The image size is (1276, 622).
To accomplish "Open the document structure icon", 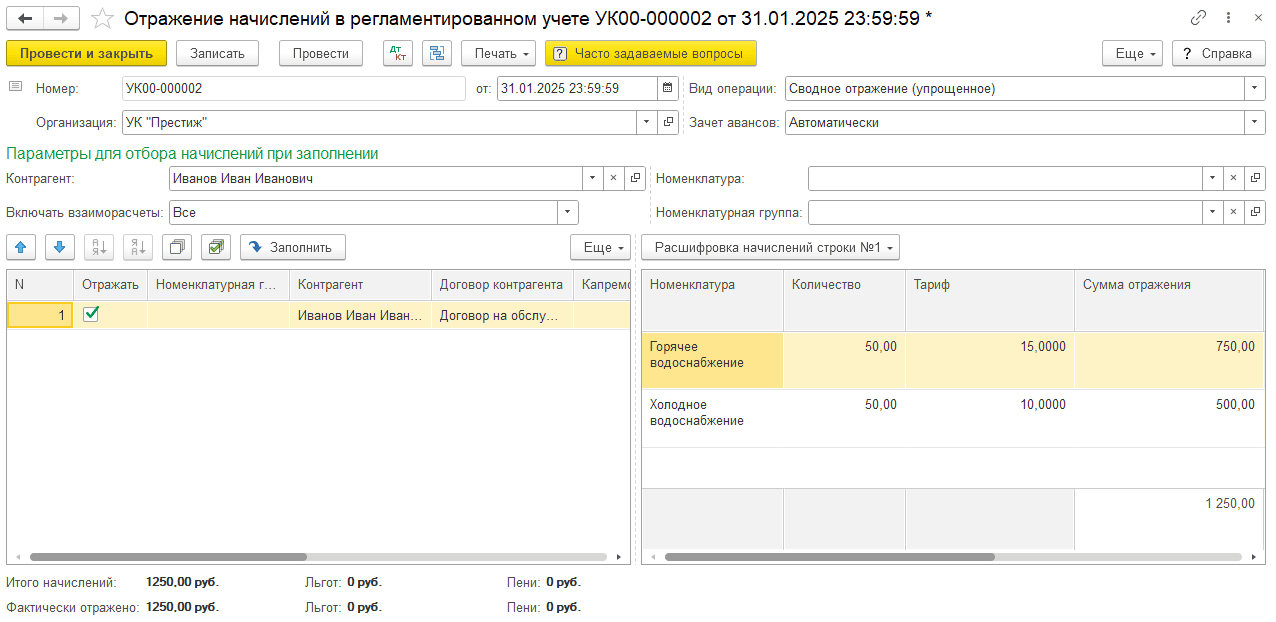I will click(436, 53).
